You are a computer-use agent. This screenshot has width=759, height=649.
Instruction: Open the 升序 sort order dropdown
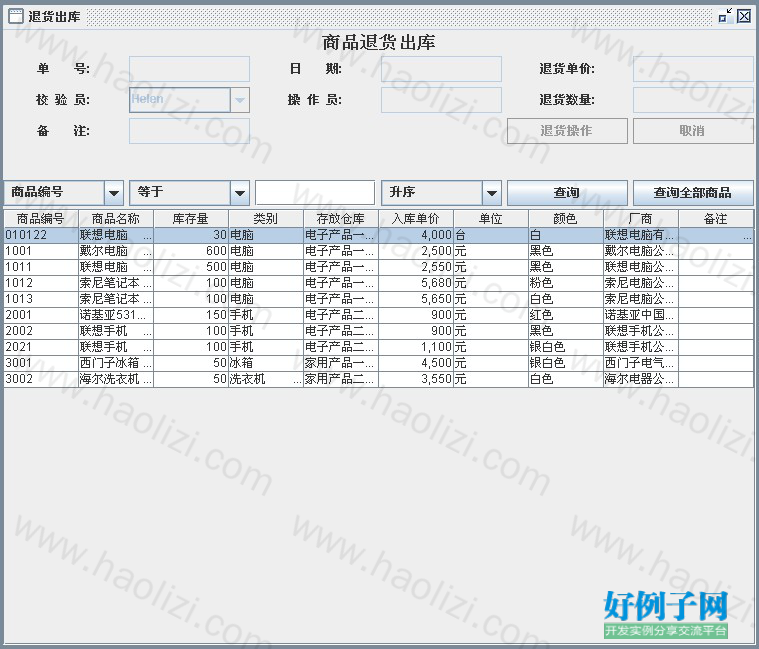[492, 193]
